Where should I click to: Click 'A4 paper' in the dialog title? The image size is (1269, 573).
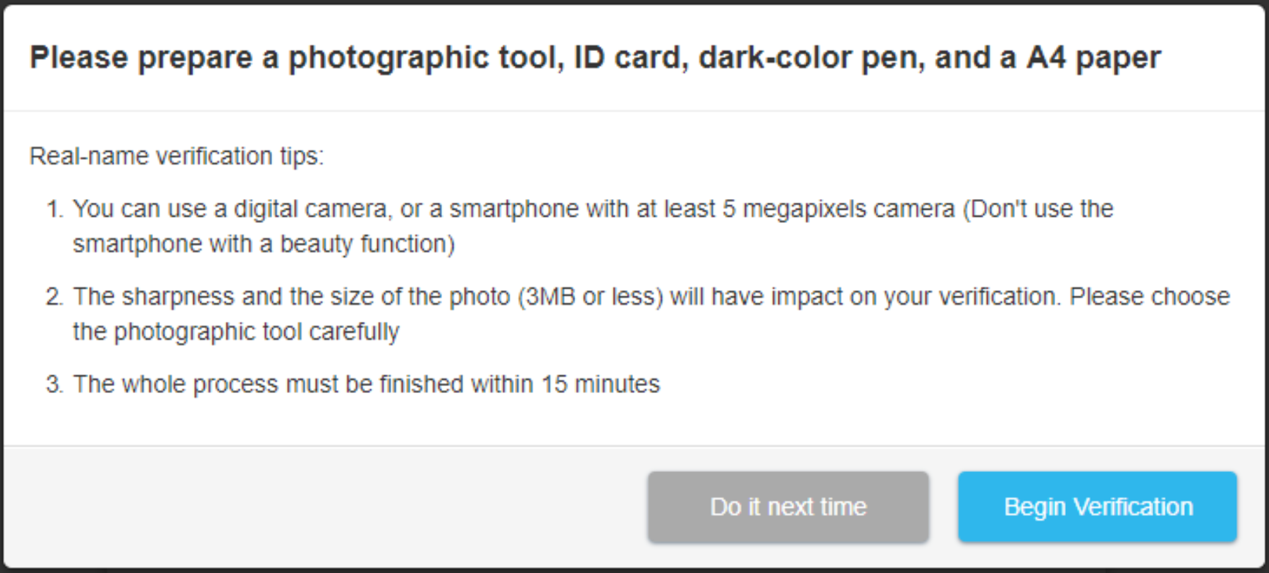coord(1094,58)
